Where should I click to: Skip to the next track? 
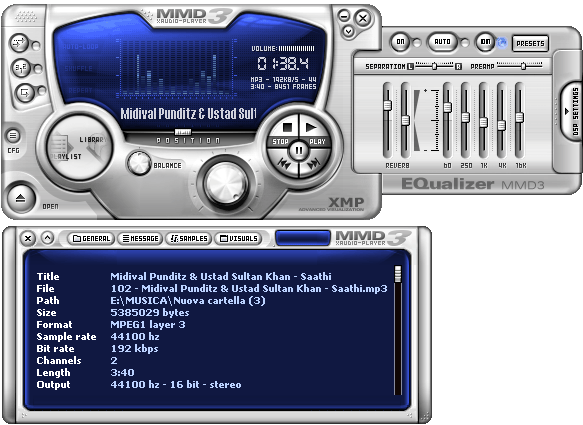(314, 164)
